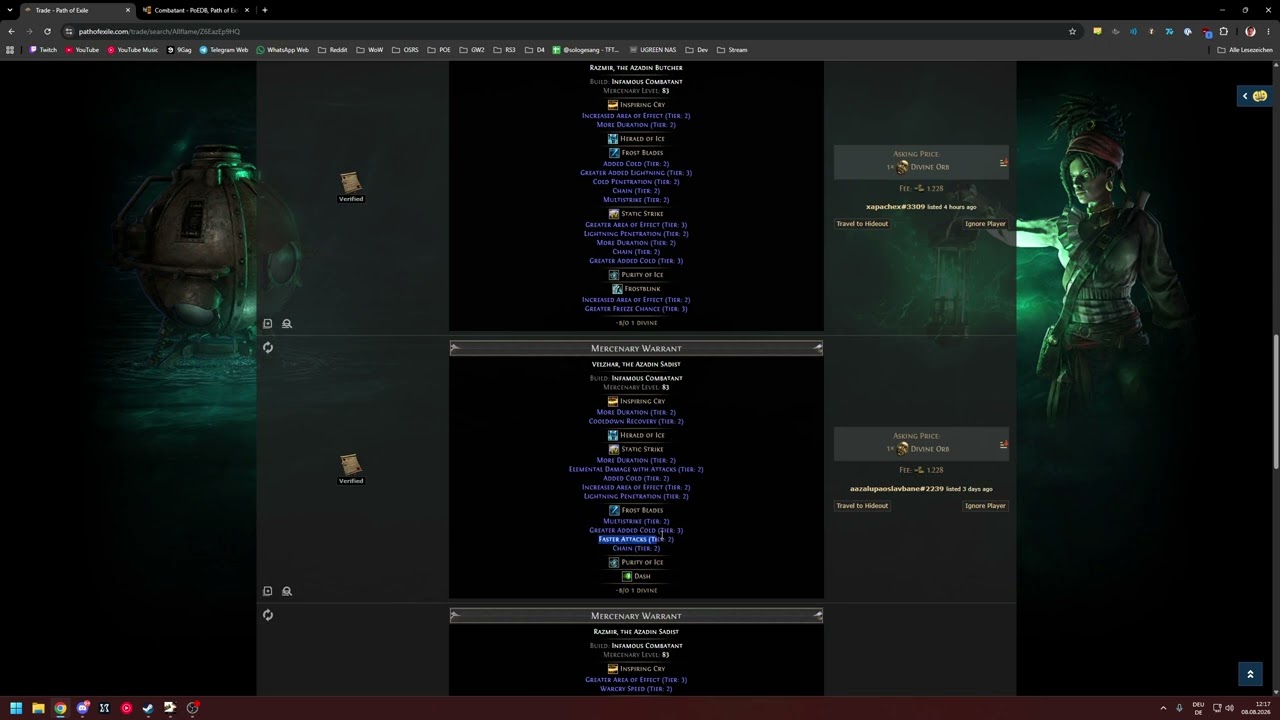1280x720 pixels.
Task: Jump to top with the double-chevron button
Action: click(1249, 675)
